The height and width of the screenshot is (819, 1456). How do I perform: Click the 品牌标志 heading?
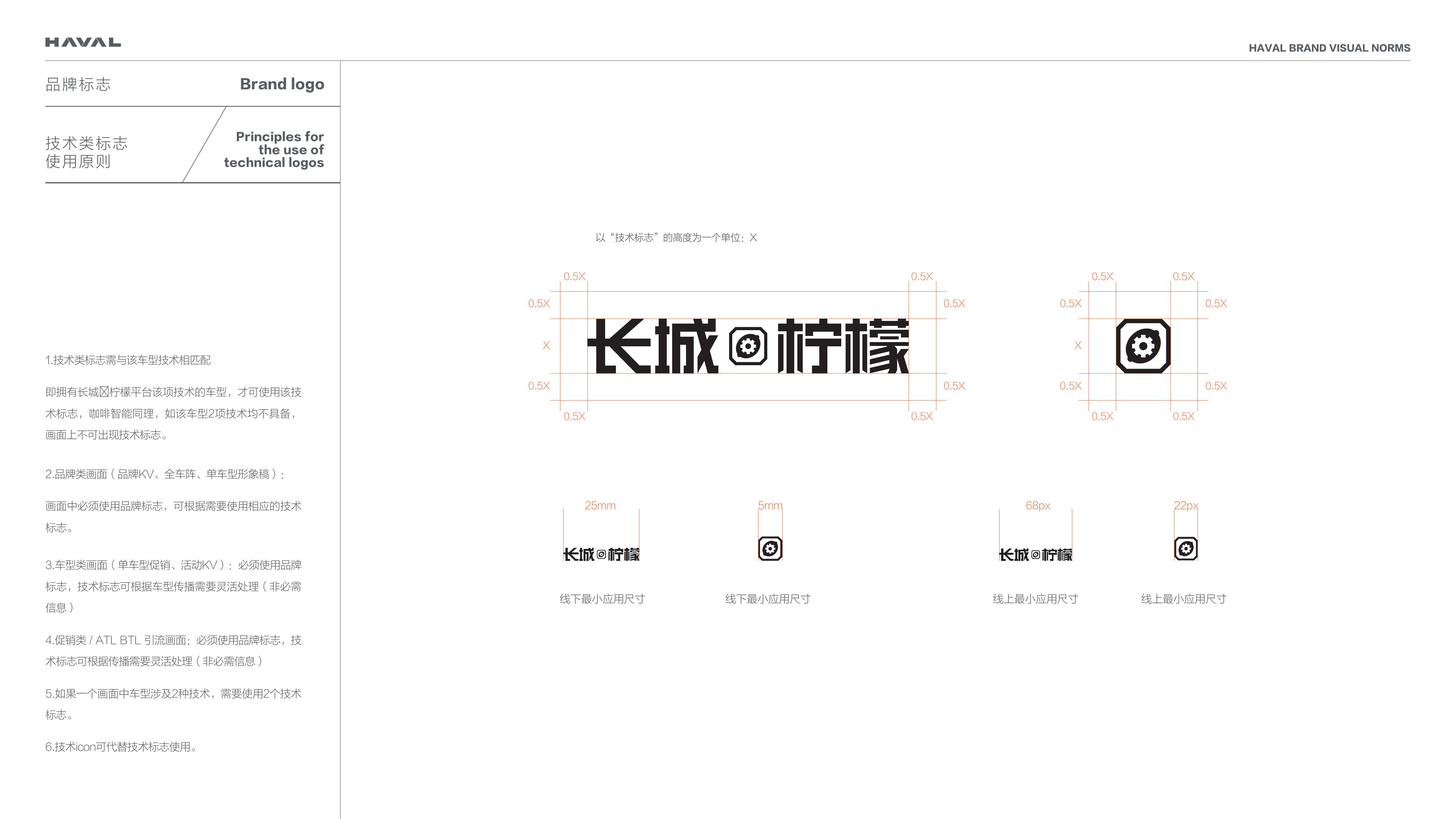click(78, 84)
